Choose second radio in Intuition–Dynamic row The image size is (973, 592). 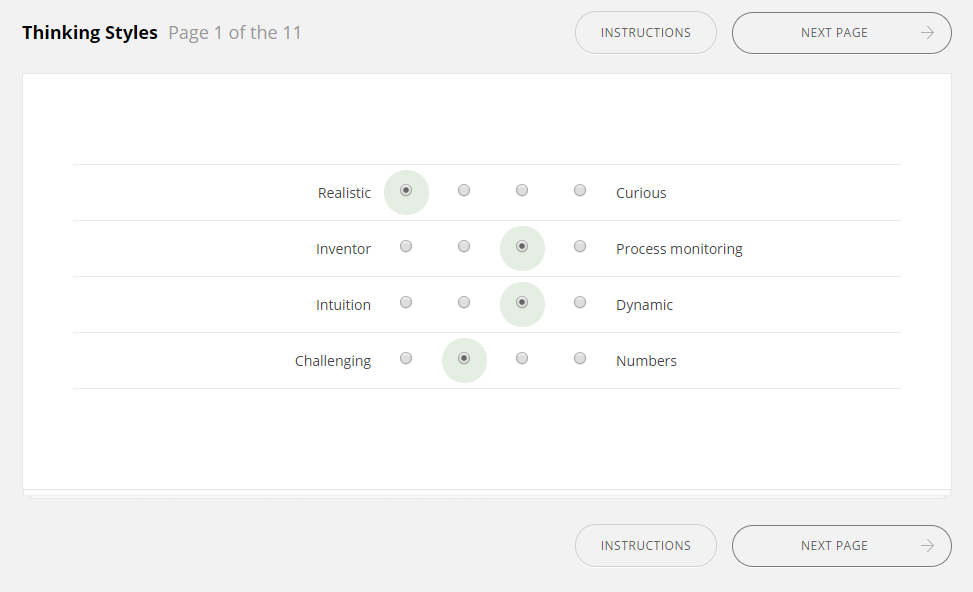(x=464, y=303)
